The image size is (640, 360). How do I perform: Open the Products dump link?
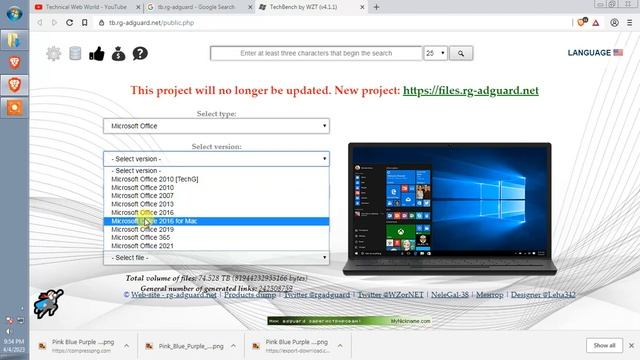pos(250,295)
